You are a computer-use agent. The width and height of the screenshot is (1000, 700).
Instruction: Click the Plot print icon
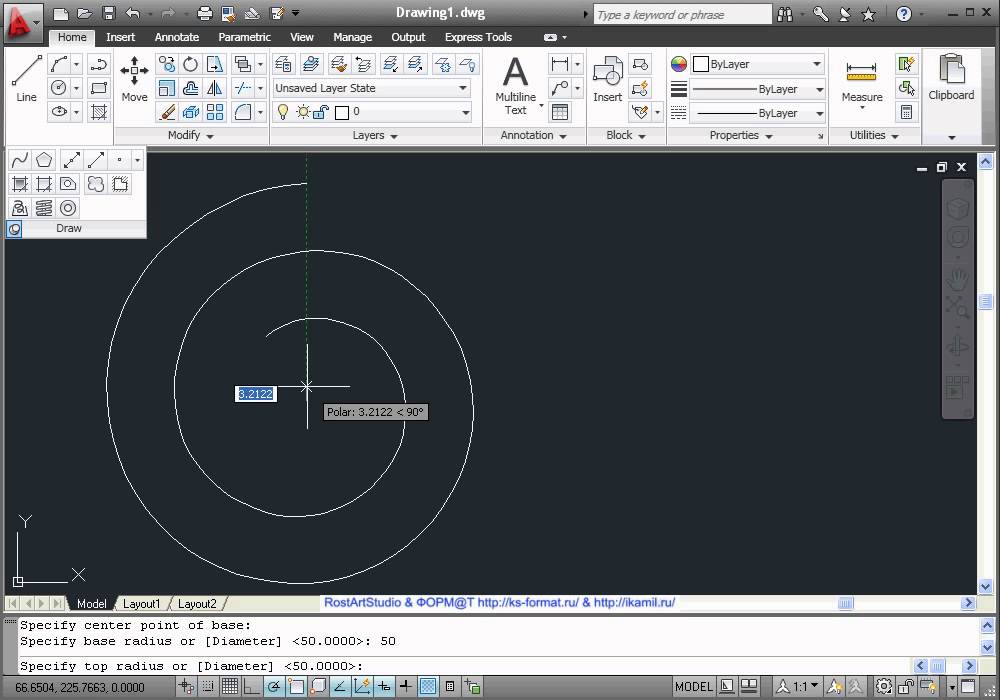coord(204,13)
